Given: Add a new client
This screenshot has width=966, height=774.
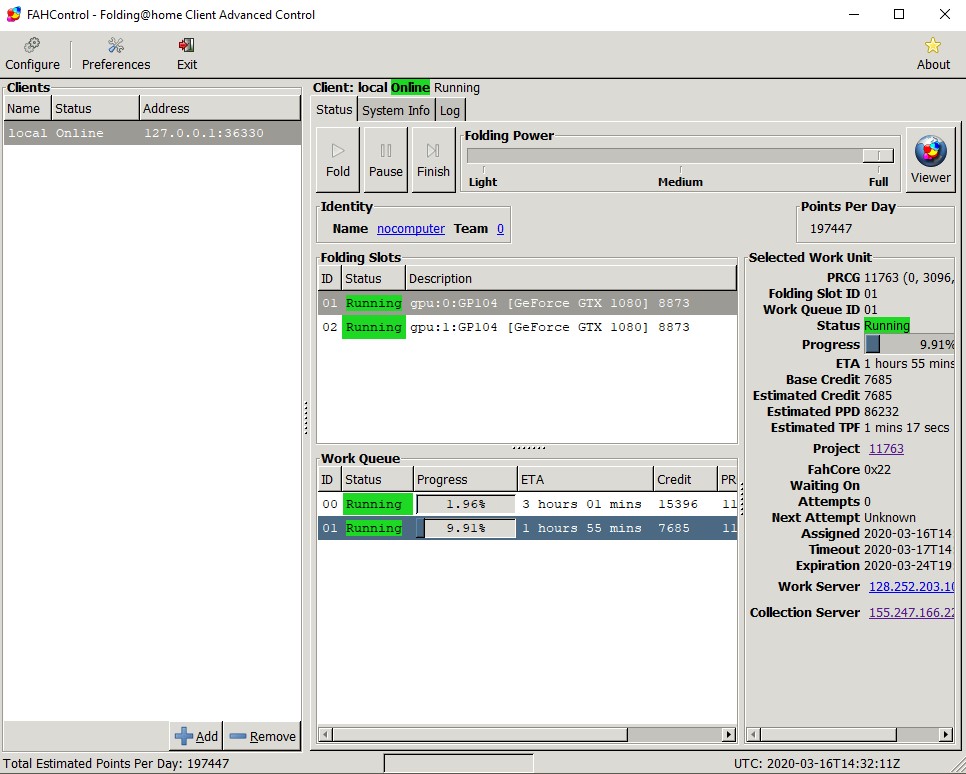Looking at the screenshot, I should pos(197,736).
